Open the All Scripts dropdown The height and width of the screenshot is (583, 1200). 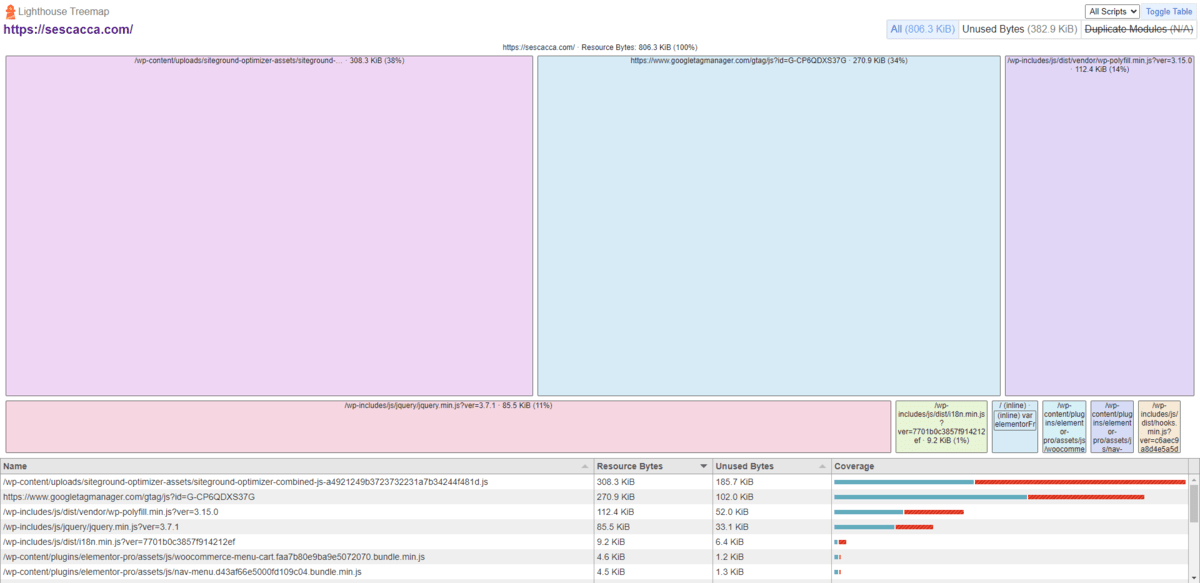click(1112, 12)
